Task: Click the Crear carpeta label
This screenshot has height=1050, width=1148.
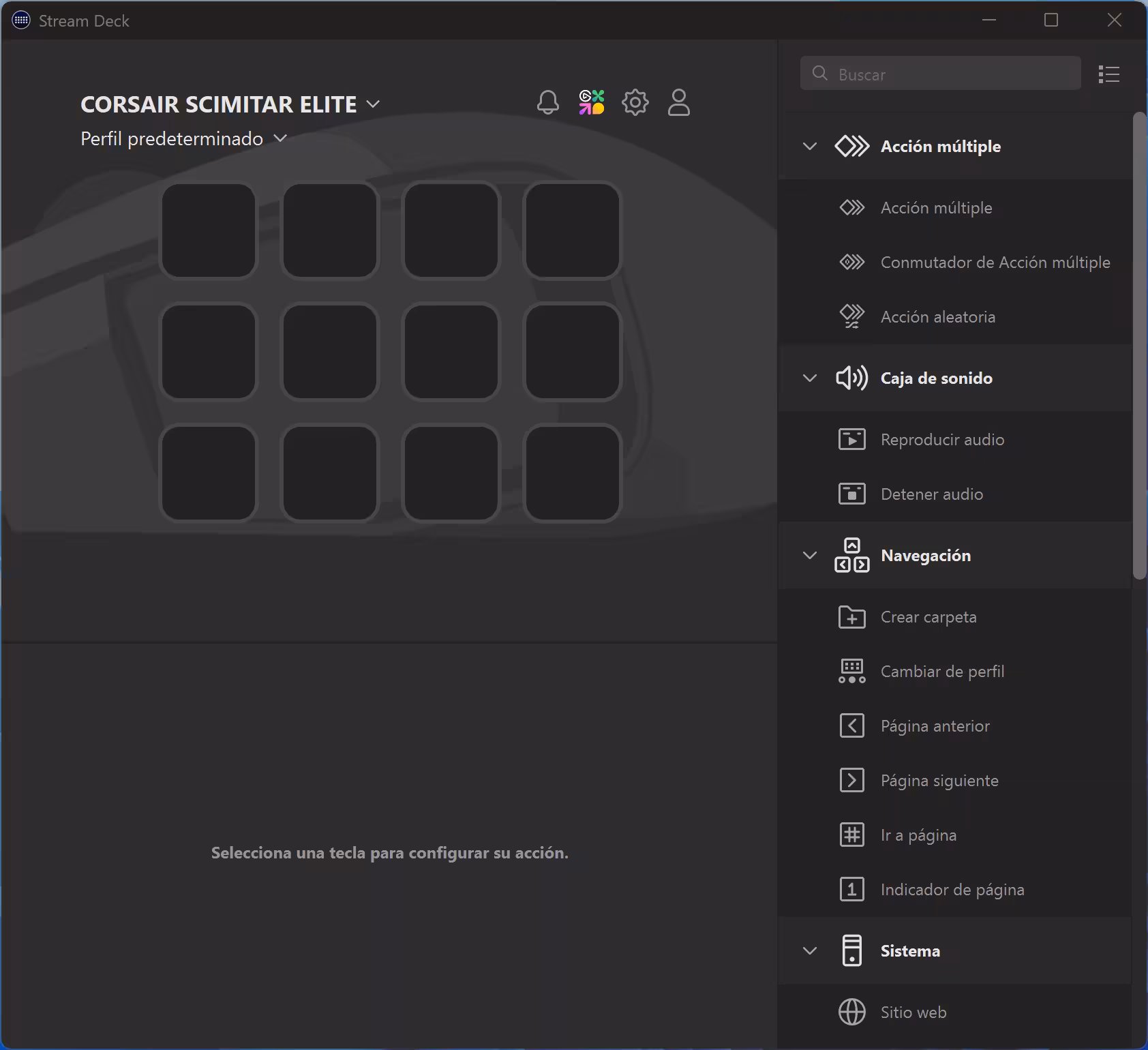Action: click(928, 617)
